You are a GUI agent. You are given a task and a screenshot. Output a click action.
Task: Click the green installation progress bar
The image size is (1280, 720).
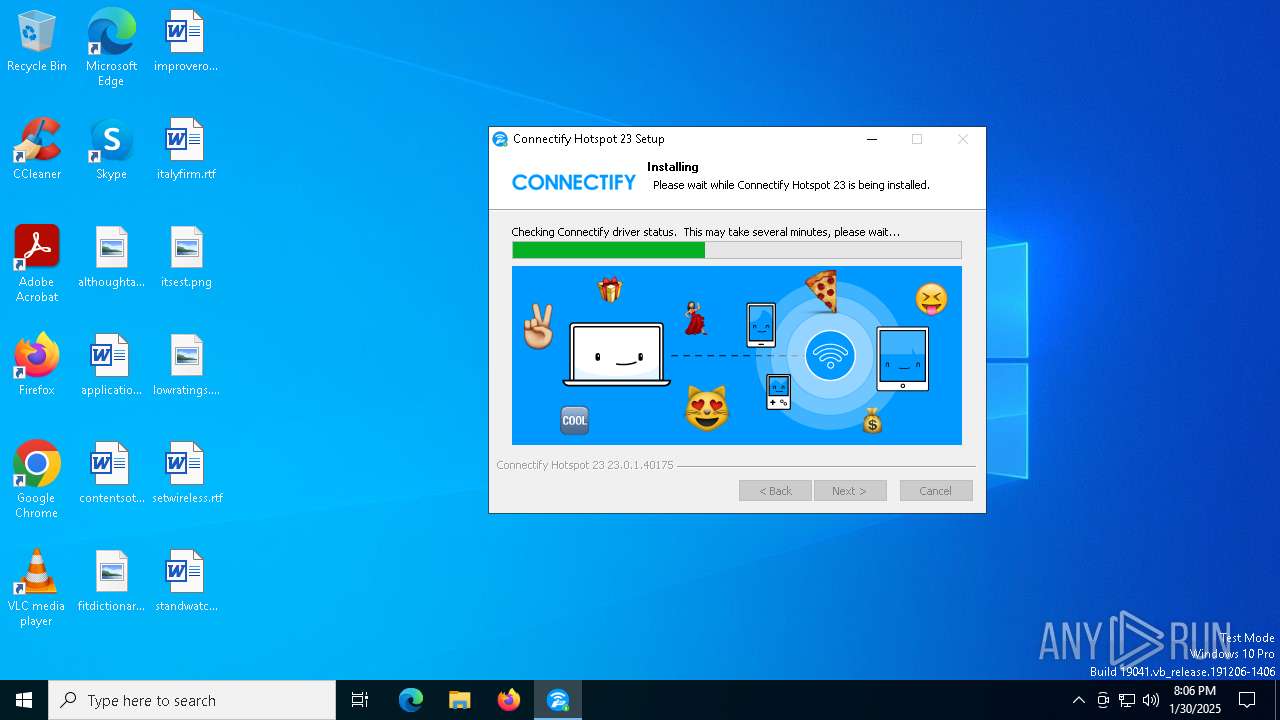(737, 250)
